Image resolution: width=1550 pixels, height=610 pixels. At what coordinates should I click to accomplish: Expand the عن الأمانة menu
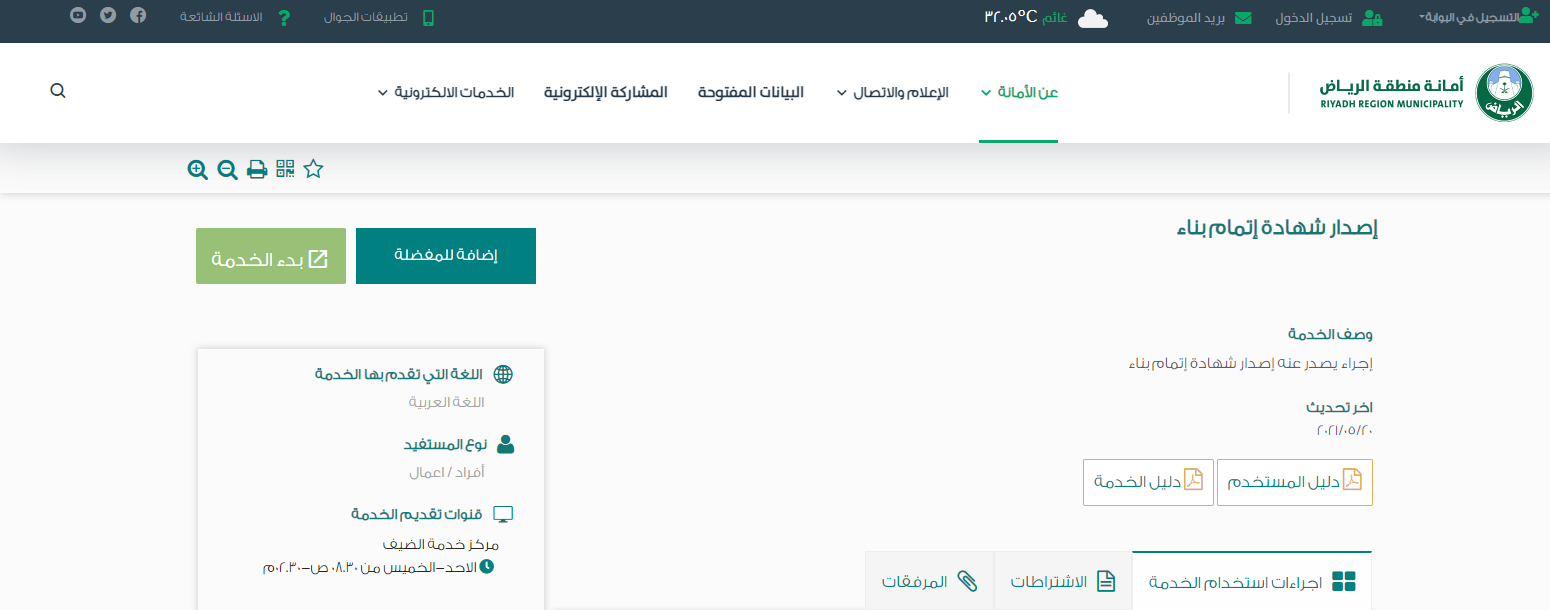pyautogui.click(x=1019, y=92)
